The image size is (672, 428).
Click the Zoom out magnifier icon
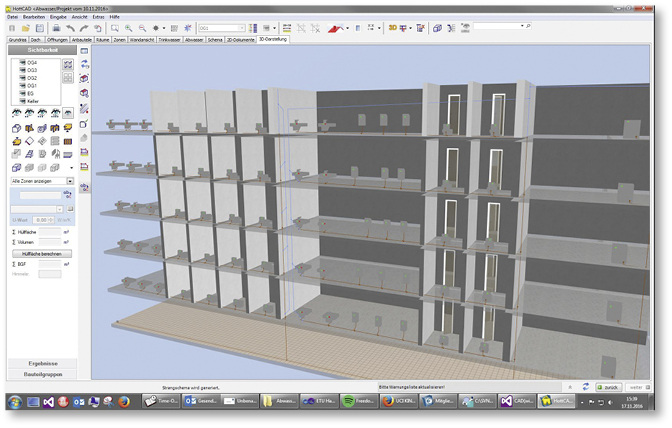coord(140,28)
